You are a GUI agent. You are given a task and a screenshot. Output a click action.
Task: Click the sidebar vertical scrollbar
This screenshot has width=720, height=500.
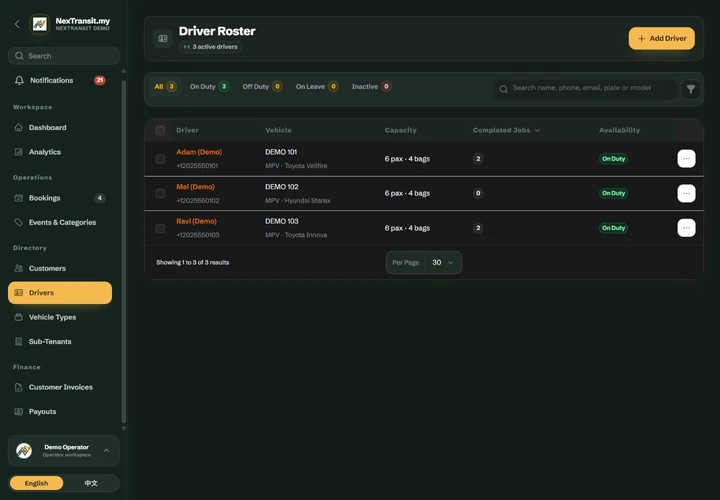pos(123,252)
